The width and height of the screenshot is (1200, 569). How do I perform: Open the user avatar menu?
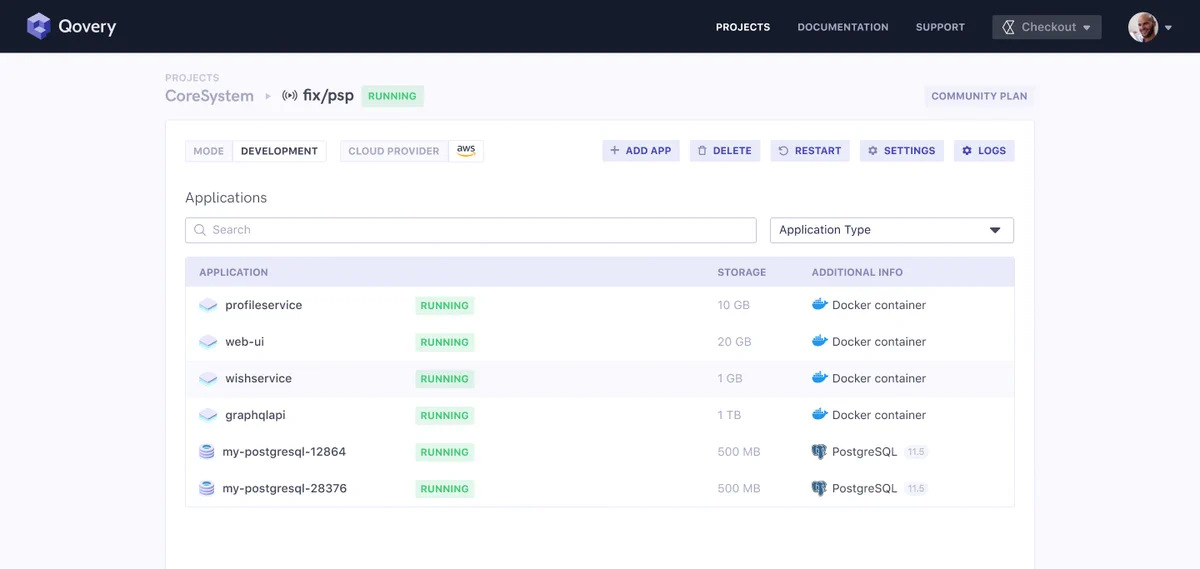tap(1143, 27)
